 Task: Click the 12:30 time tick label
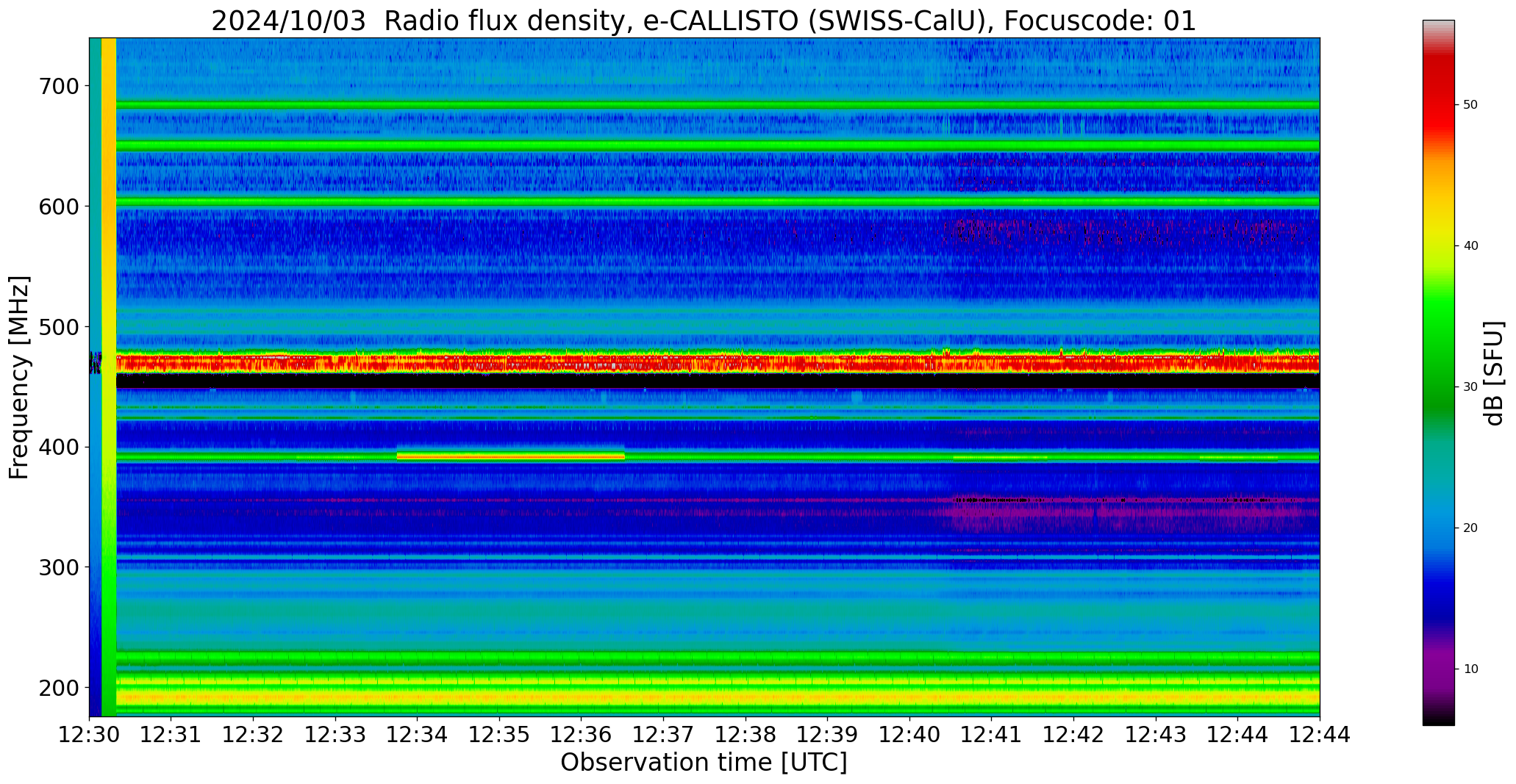pyautogui.click(x=90, y=735)
